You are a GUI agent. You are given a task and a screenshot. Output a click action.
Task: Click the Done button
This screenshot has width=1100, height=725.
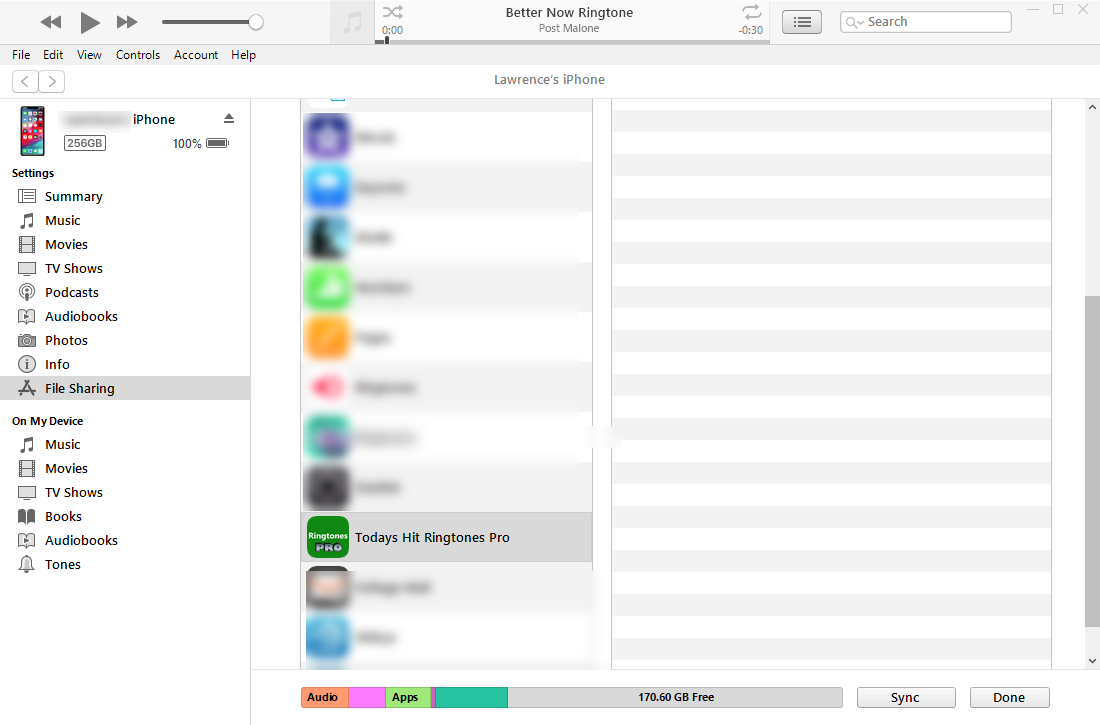1010,698
